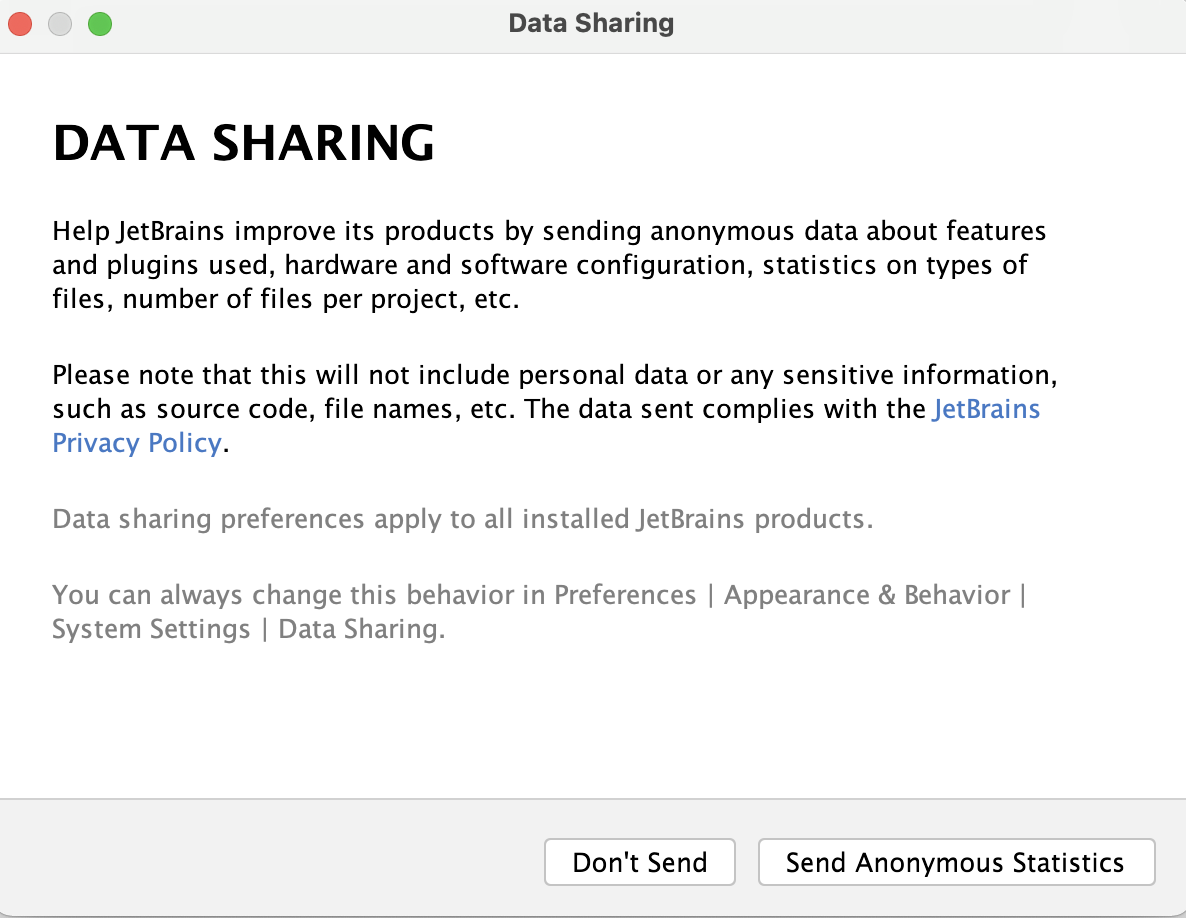Open the Privacy Policy link text

(x=137, y=443)
